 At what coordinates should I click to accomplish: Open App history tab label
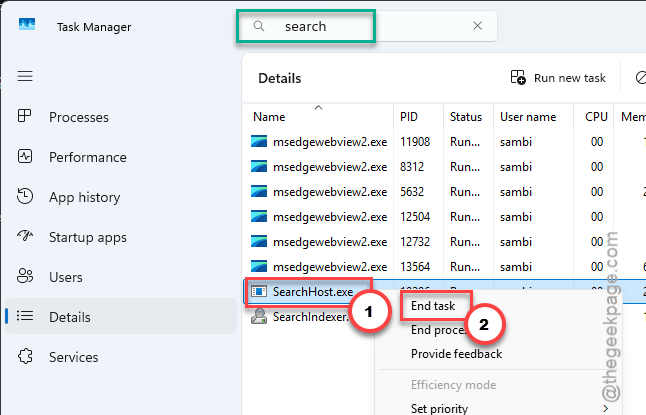(x=84, y=197)
